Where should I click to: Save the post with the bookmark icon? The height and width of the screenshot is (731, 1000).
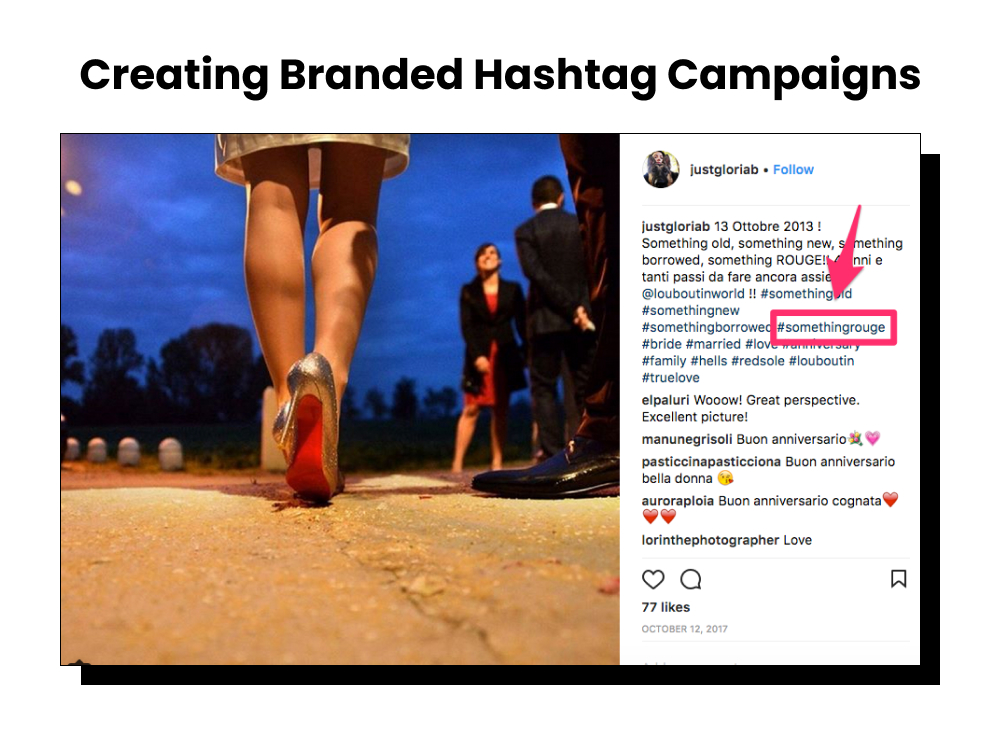[898, 580]
